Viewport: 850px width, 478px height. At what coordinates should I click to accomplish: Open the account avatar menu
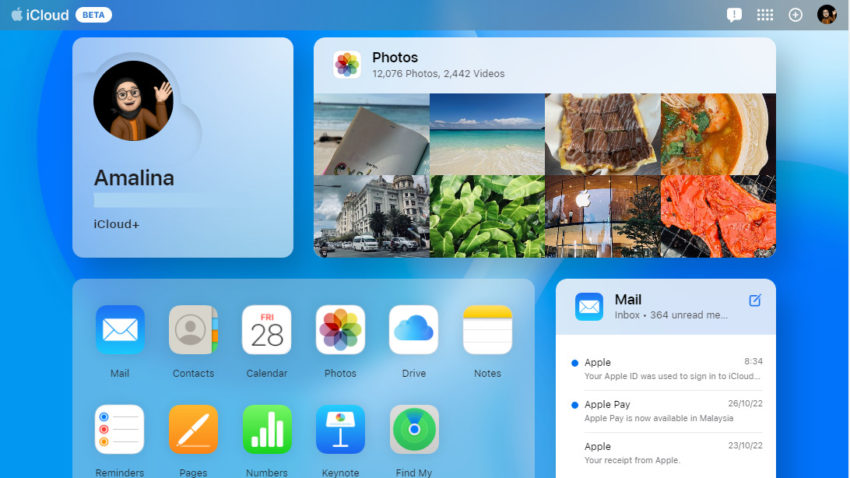[827, 15]
